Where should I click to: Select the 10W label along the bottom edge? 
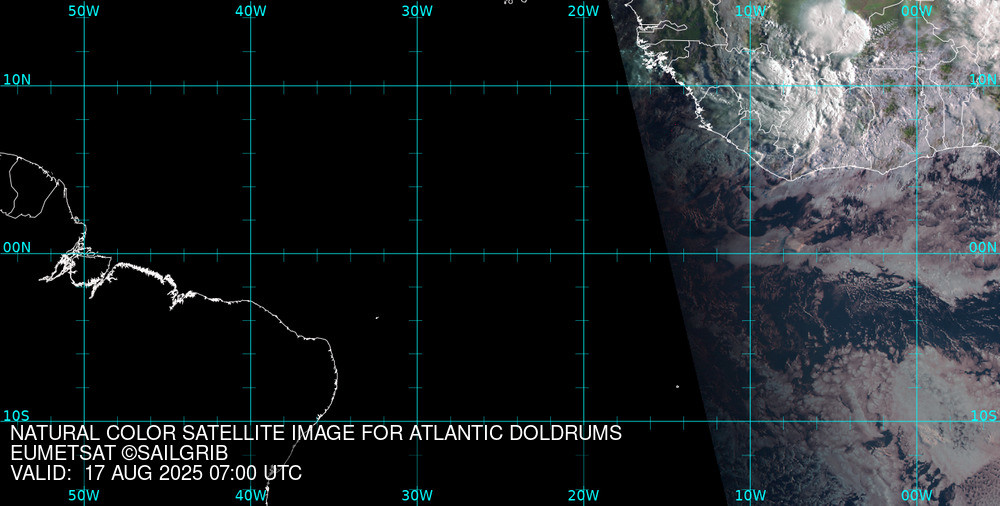(751, 495)
